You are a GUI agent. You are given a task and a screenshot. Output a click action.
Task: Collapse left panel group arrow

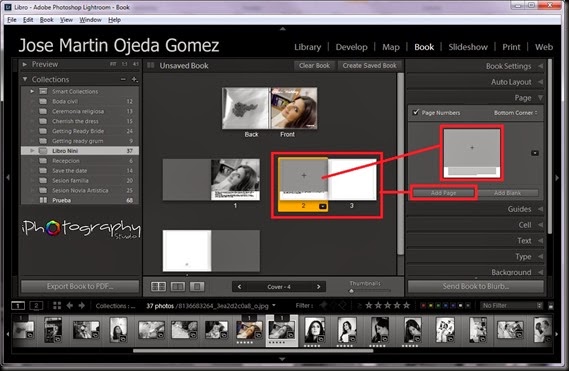click(x=8, y=178)
